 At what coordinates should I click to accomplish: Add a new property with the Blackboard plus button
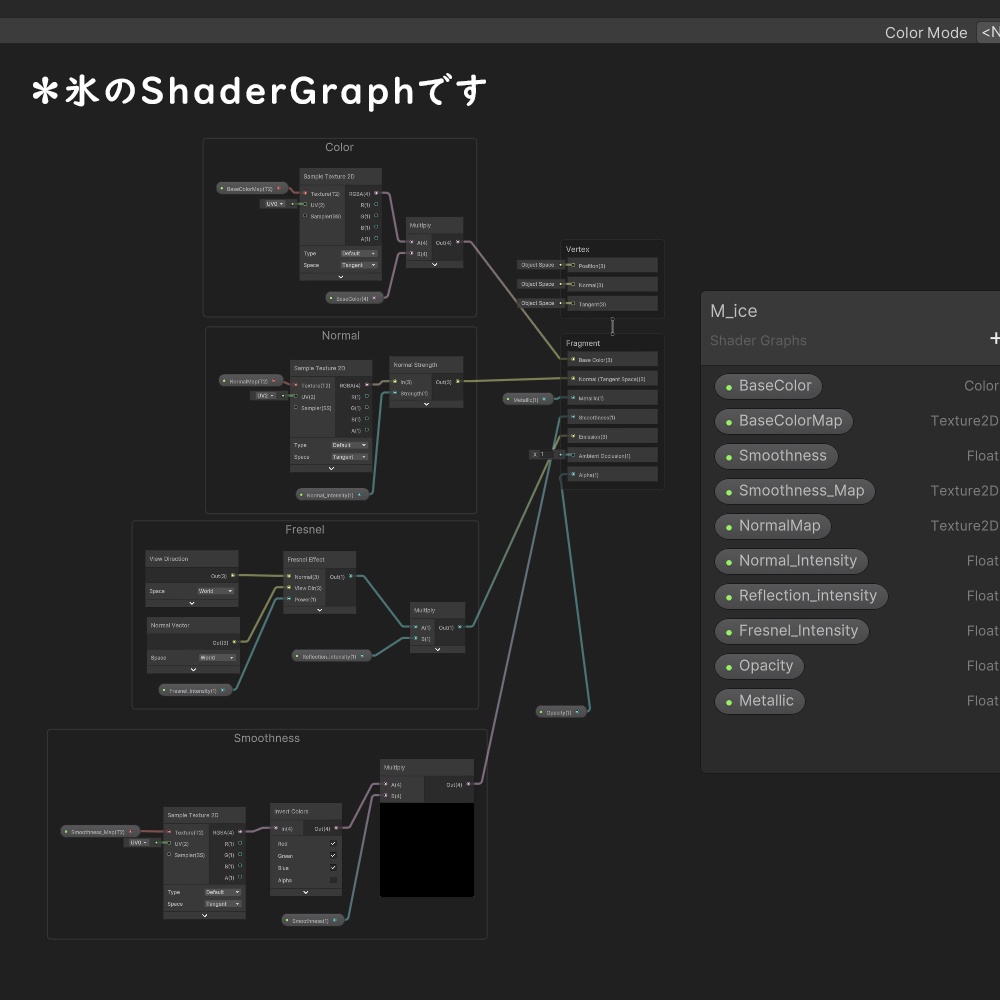(x=995, y=338)
